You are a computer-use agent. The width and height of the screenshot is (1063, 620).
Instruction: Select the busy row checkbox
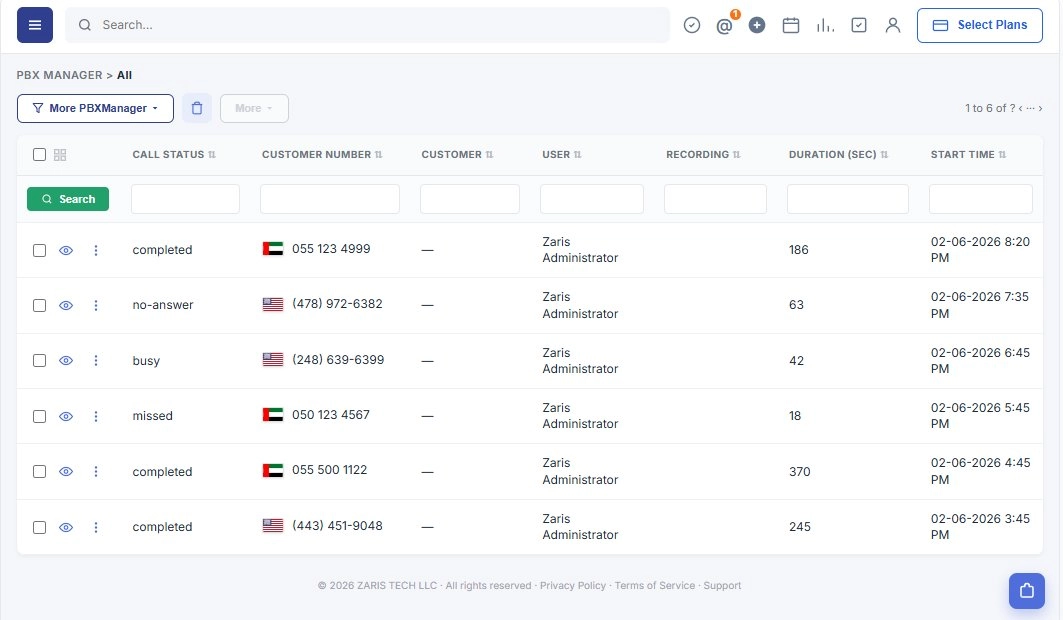(x=39, y=360)
